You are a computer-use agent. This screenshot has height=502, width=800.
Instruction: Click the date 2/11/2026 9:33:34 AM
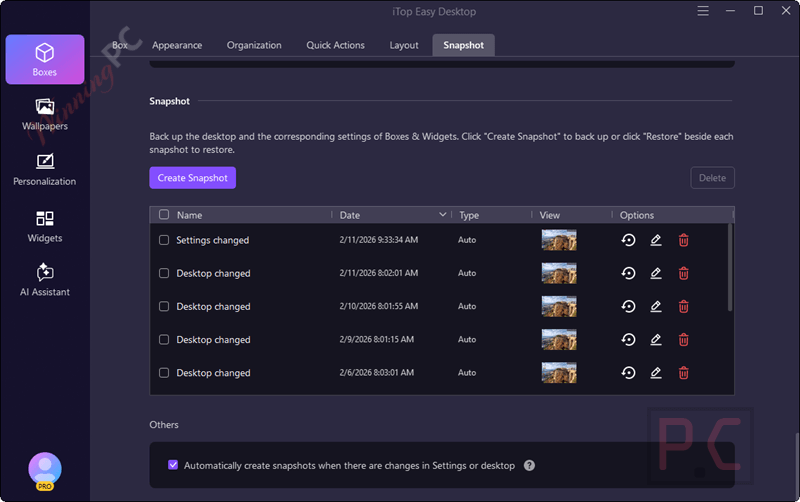coord(379,240)
